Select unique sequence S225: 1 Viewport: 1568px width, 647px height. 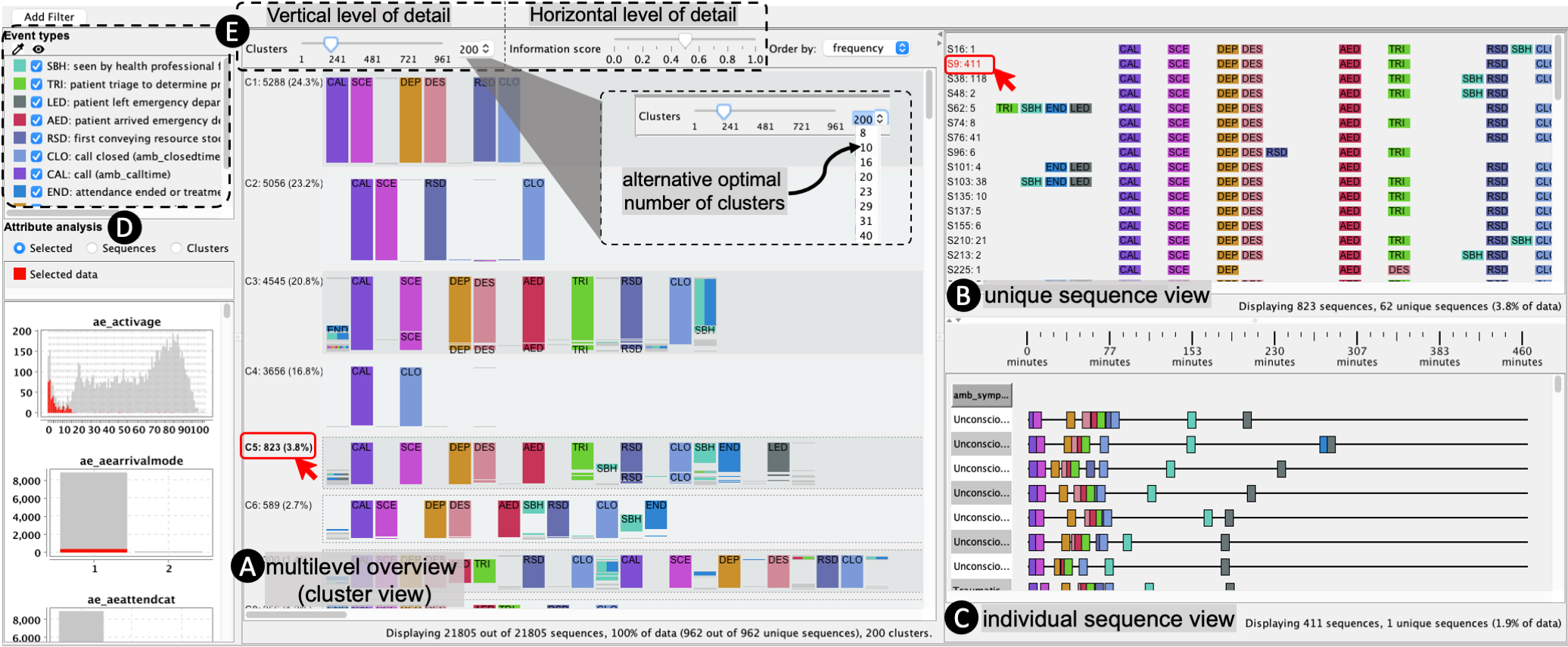click(x=965, y=270)
